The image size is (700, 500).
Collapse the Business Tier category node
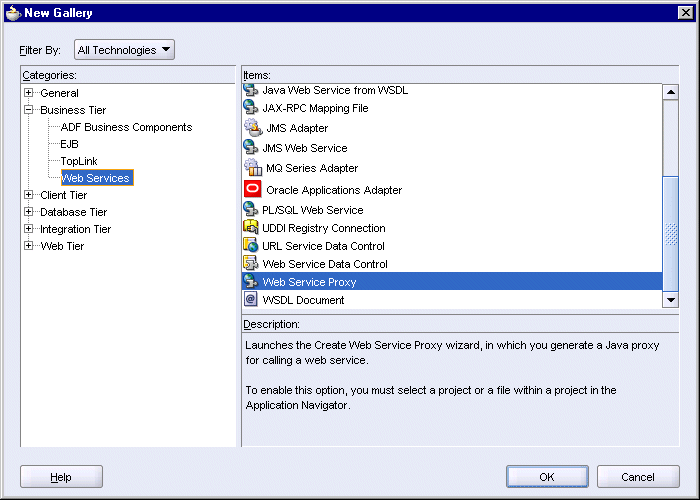(x=29, y=109)
